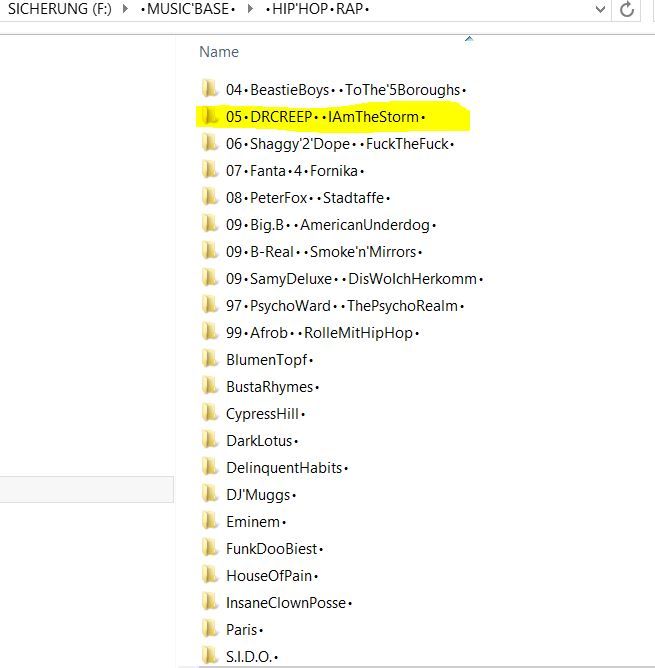The image size is (655, 668).
Task: Select the Eminem folder name
Action: [x=256, y=522]
